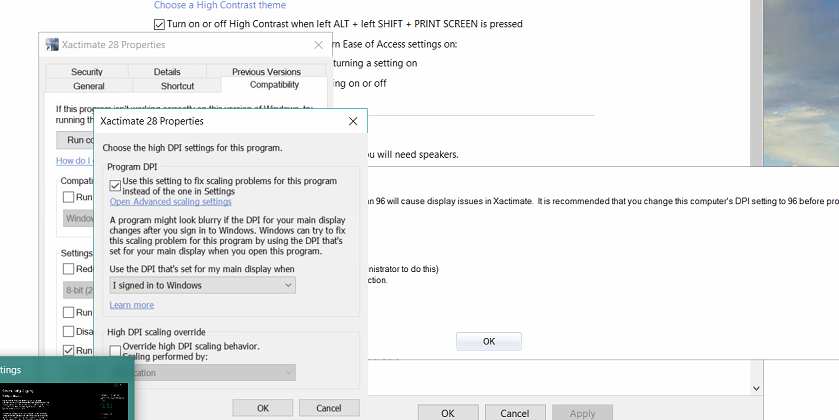Image resolution: width=839 pixels, height=420 pixels.
Task: Click 'Choose a High Contrast theme' link
Action: pos(220,5)
